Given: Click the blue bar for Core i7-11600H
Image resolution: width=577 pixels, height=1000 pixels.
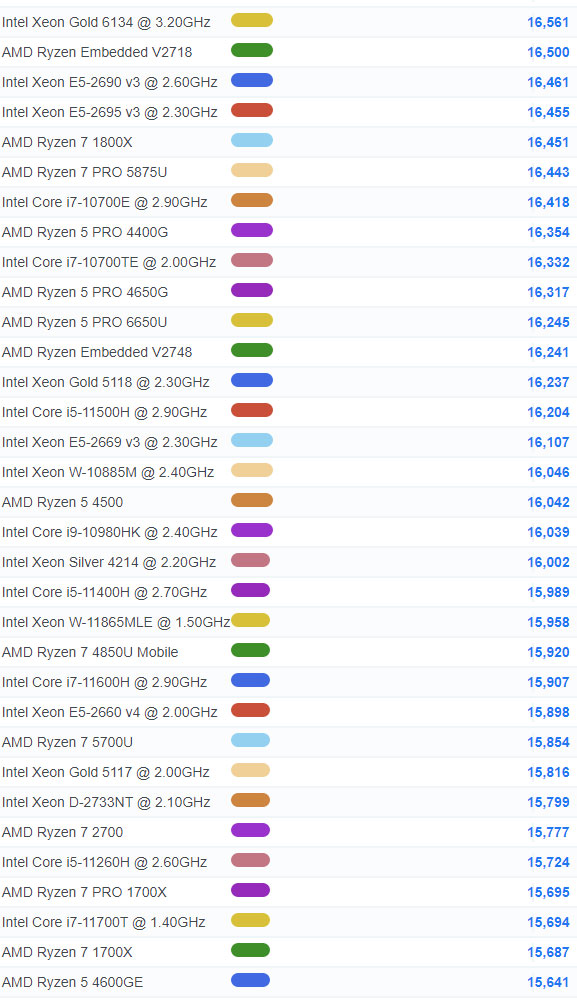Looking at the screenshot, I should pos(251,680).
